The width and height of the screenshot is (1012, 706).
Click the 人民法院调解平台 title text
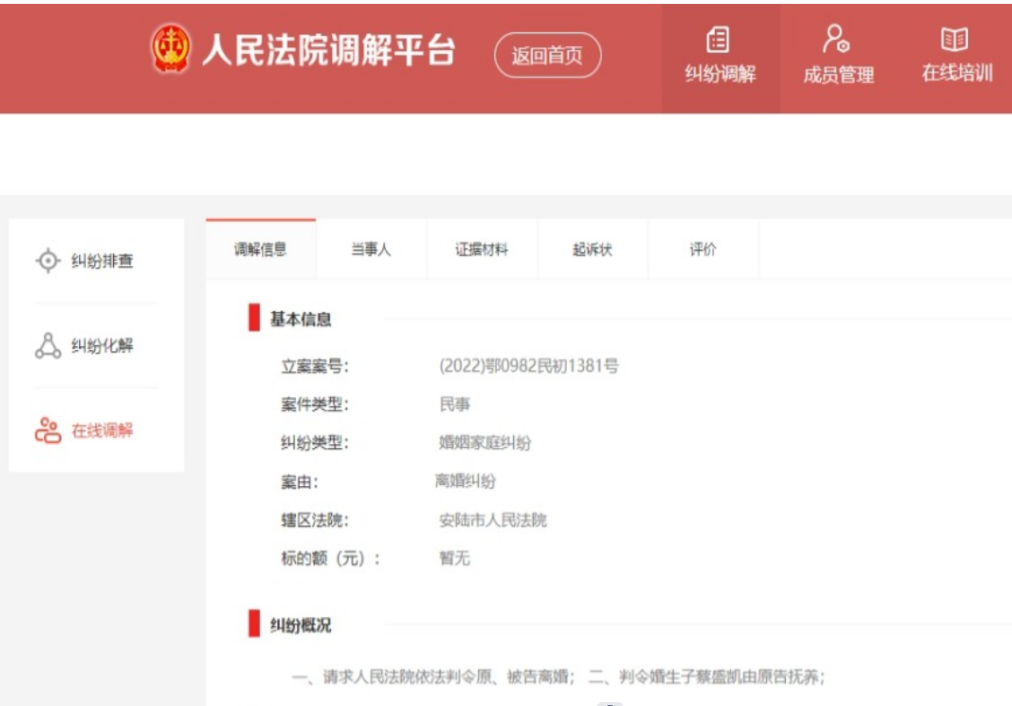click(328, 51)
